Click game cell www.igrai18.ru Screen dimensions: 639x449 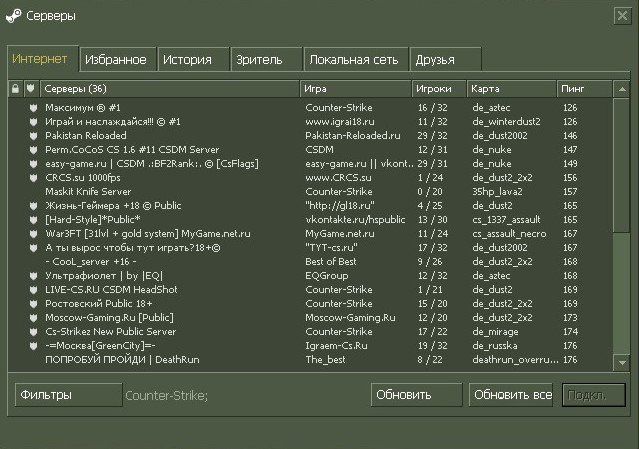pos(339,122)
